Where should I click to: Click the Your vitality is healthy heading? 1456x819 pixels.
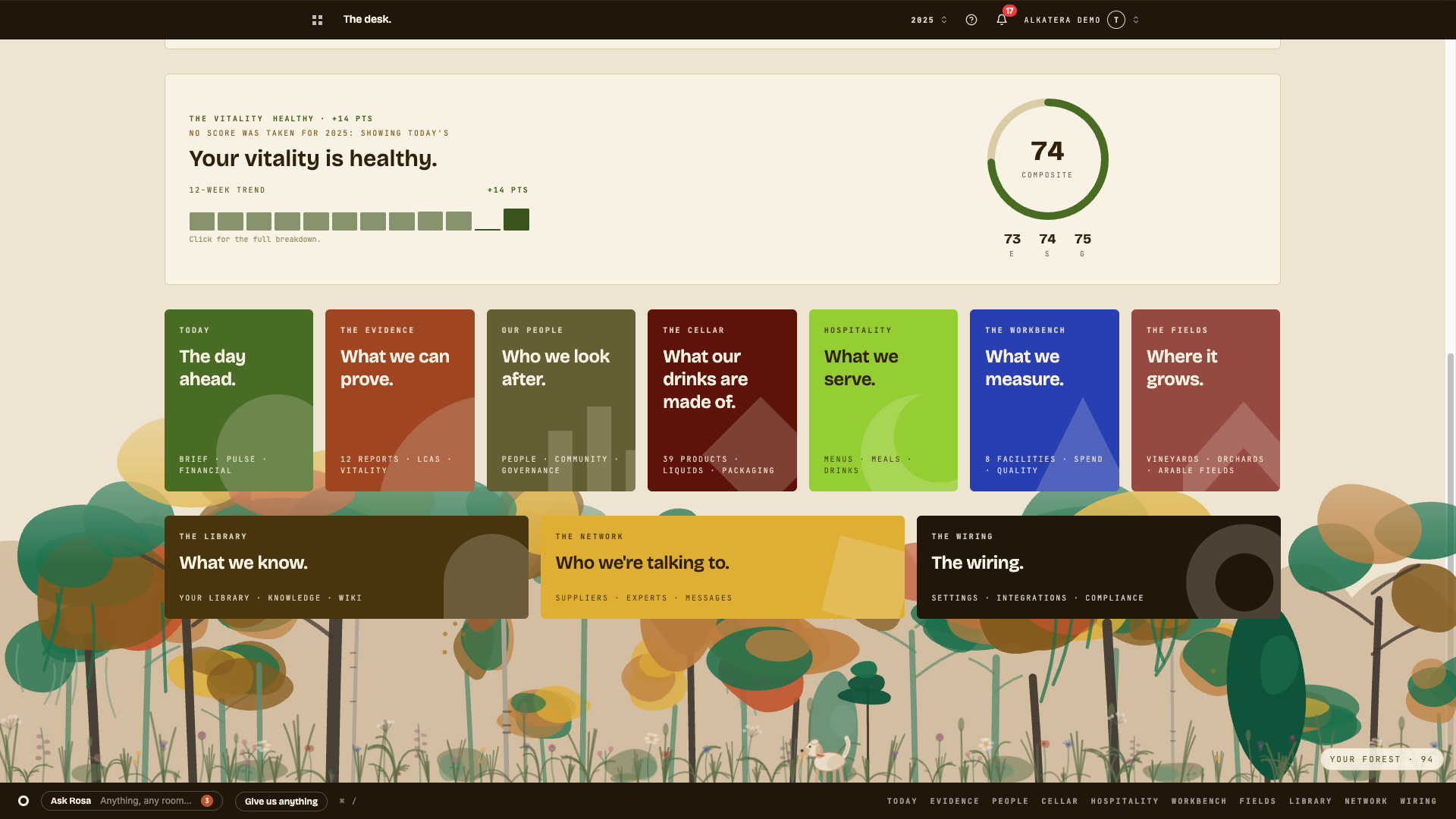(x=313, y=158)
